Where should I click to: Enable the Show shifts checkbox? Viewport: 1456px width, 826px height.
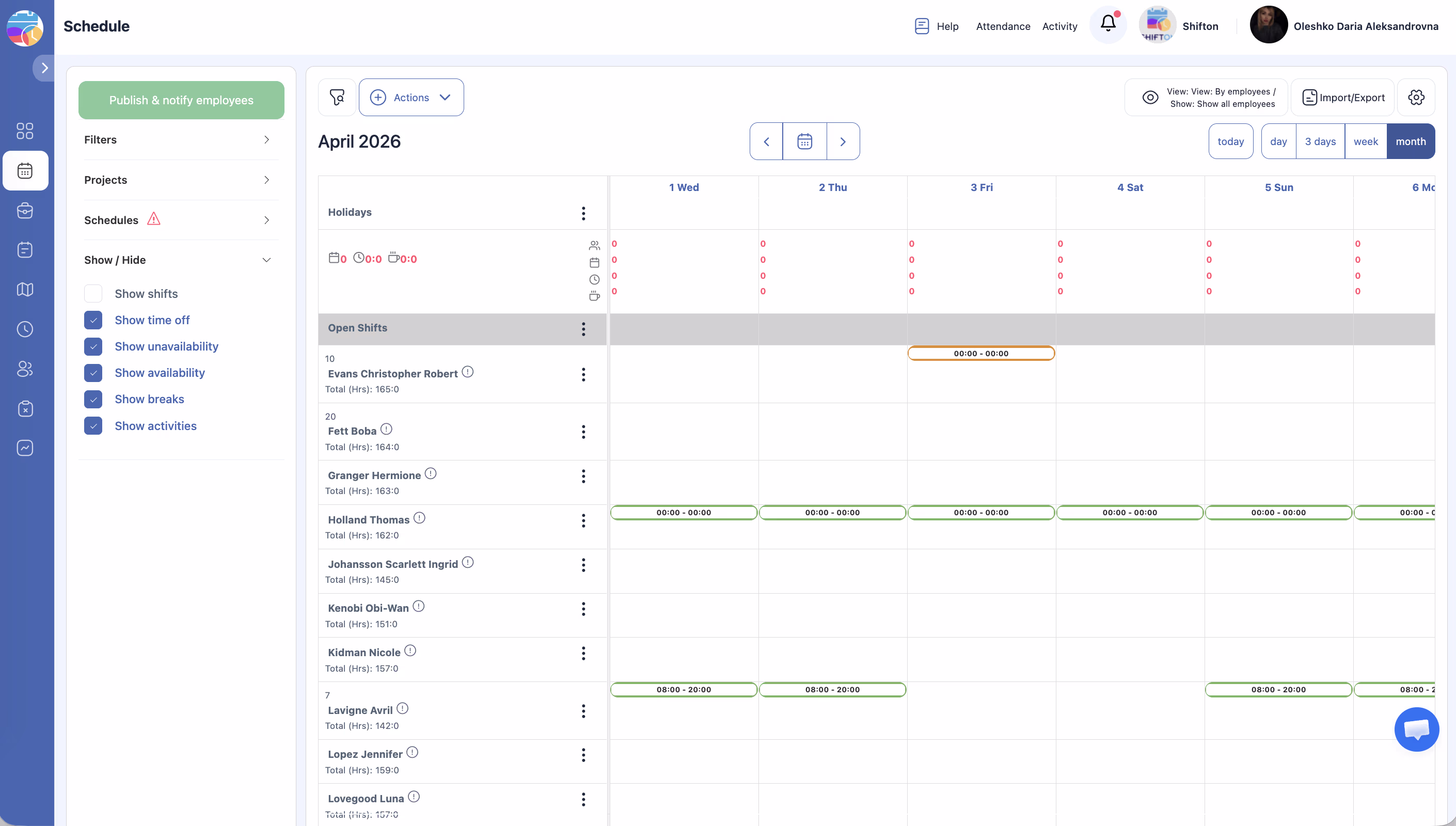[93, 294]
